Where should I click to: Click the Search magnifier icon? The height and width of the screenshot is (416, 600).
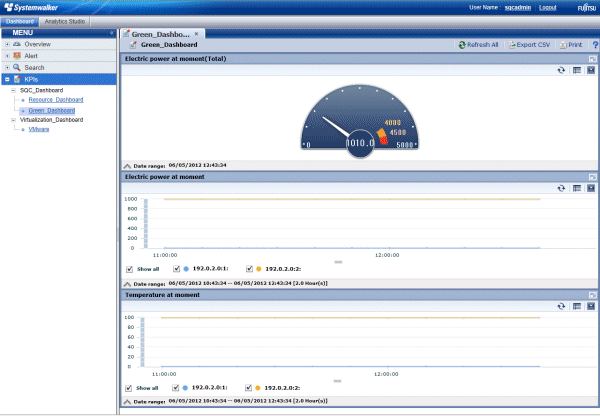(17, 67)
